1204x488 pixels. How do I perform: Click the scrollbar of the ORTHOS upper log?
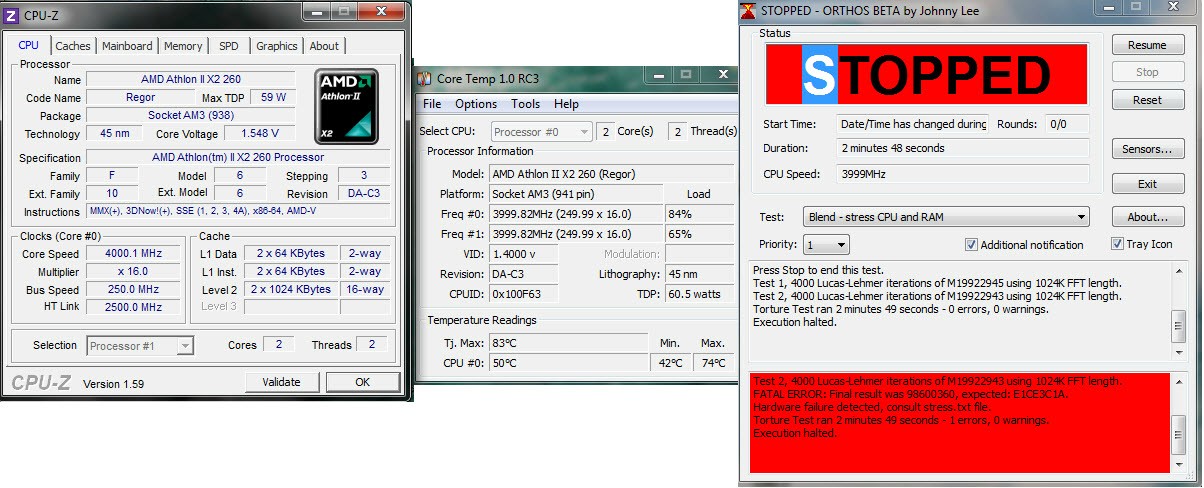point(1178,311)
